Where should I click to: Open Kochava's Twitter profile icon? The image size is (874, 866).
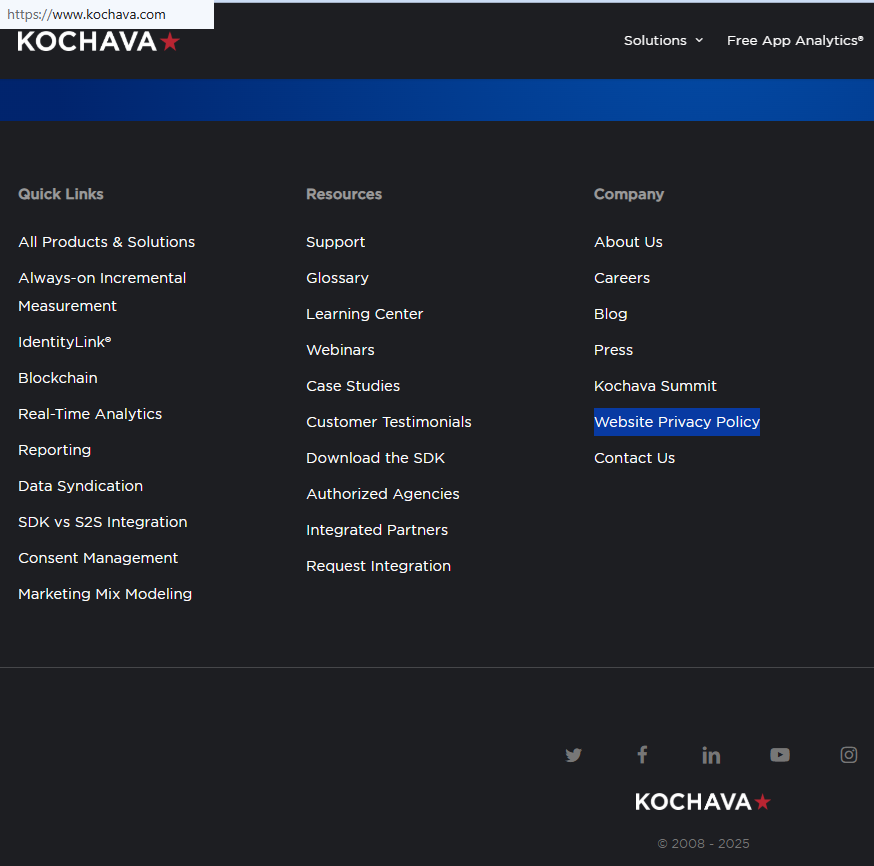pyautogui.click(x=573, y=755)
